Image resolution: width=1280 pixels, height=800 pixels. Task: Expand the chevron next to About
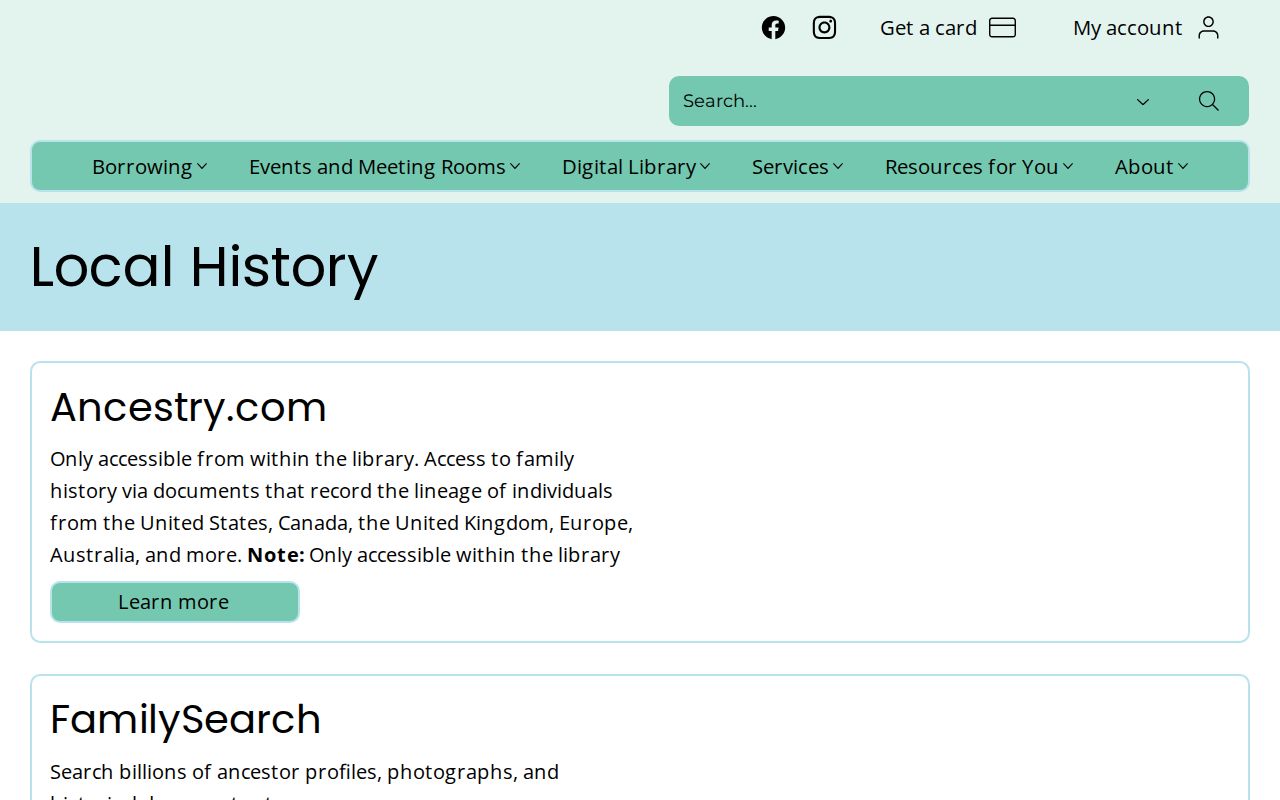[x=1183, y=167]
